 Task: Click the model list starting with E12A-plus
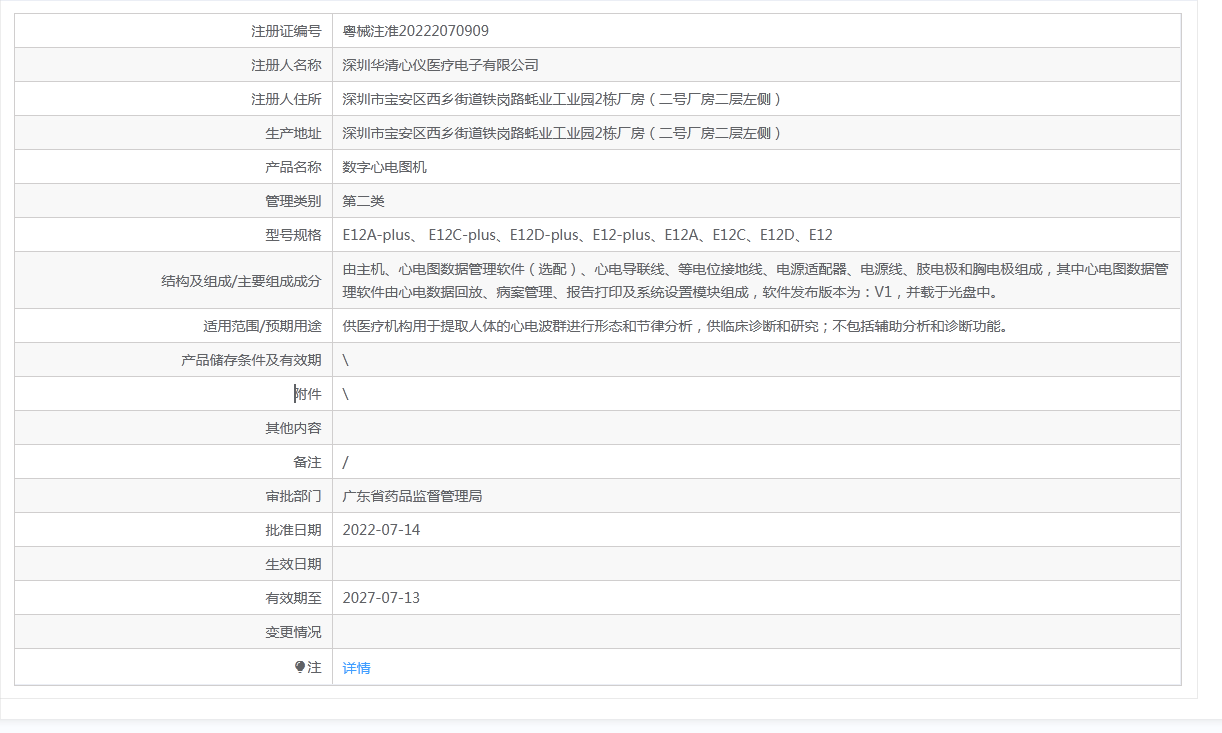pyautogui.click(x=587, y=235)
